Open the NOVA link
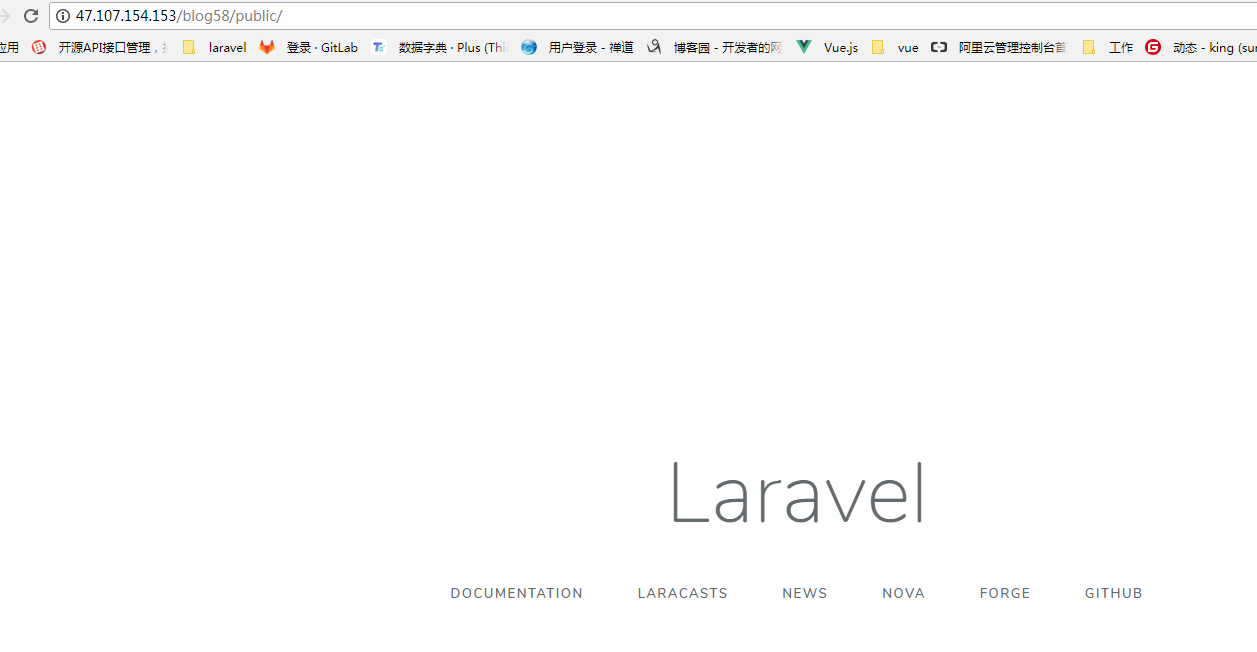This screenshot has width=1257, height=652. click(904, 593)
